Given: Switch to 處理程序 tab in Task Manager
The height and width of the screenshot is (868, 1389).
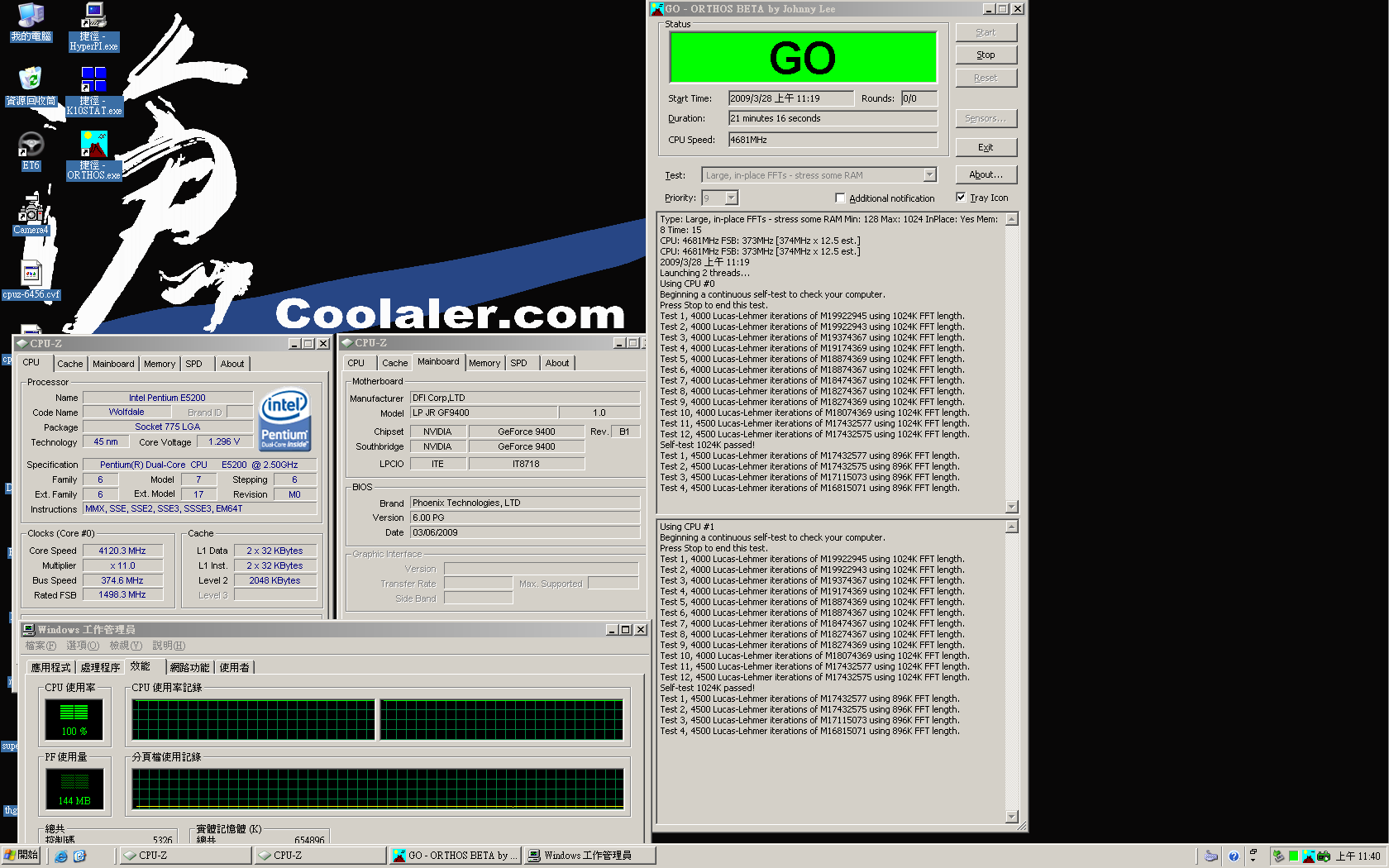Looking at the screenshot, I should coord(100,667).
